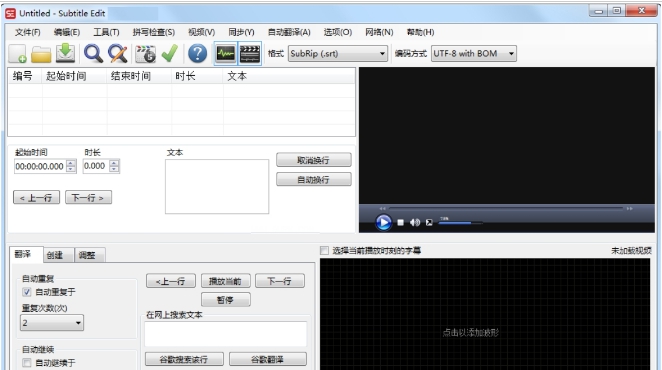The height and width of the screenshot is (370, 662).
Task: Sort by the 编号 column header
Action: click(24, 76)
